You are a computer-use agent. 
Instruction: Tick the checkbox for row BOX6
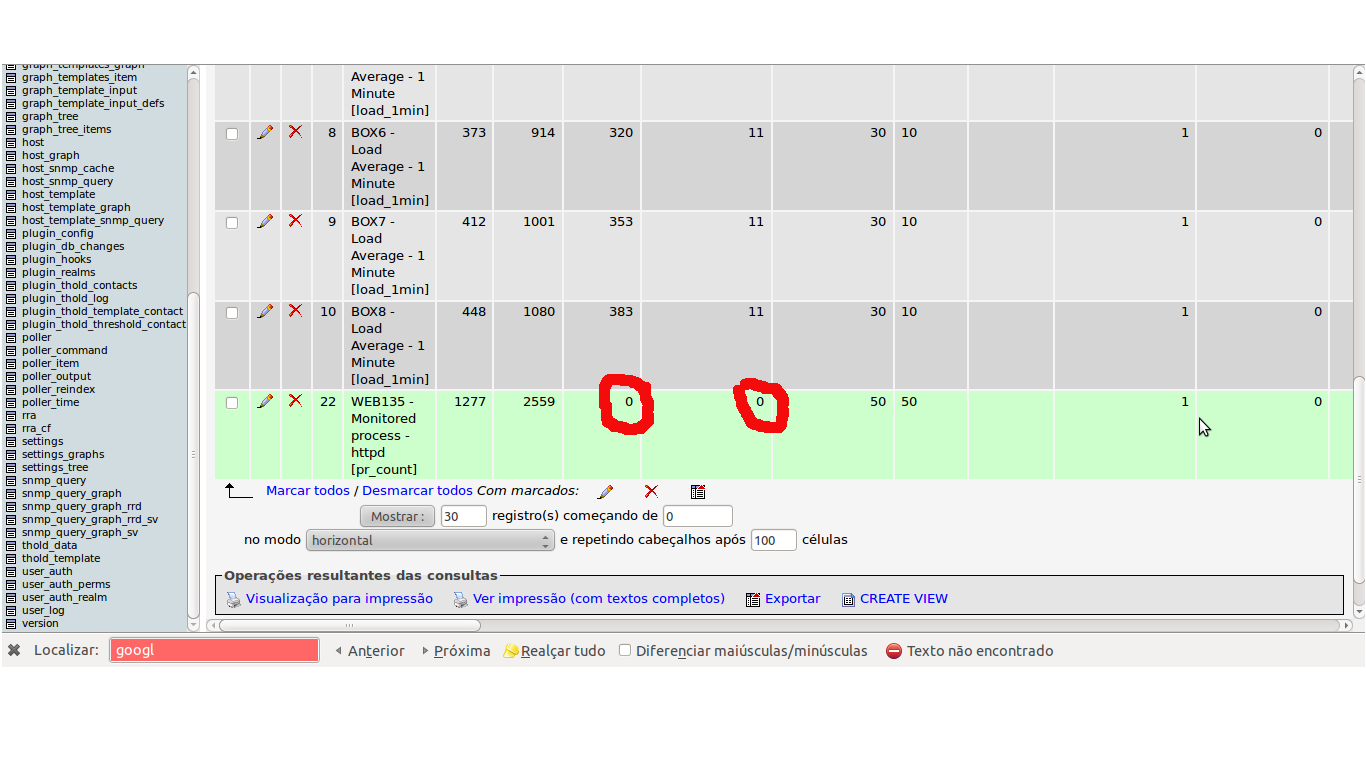point(232,133)
